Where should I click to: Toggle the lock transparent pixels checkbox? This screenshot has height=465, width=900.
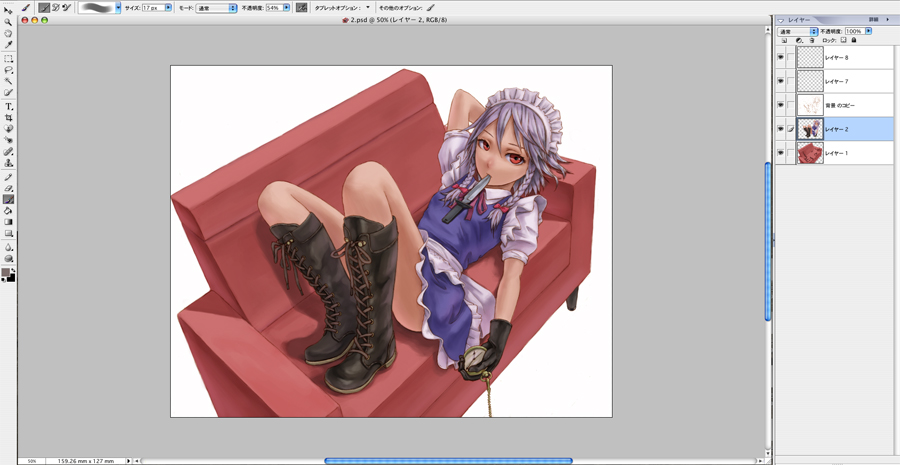[x=843, y=41]
